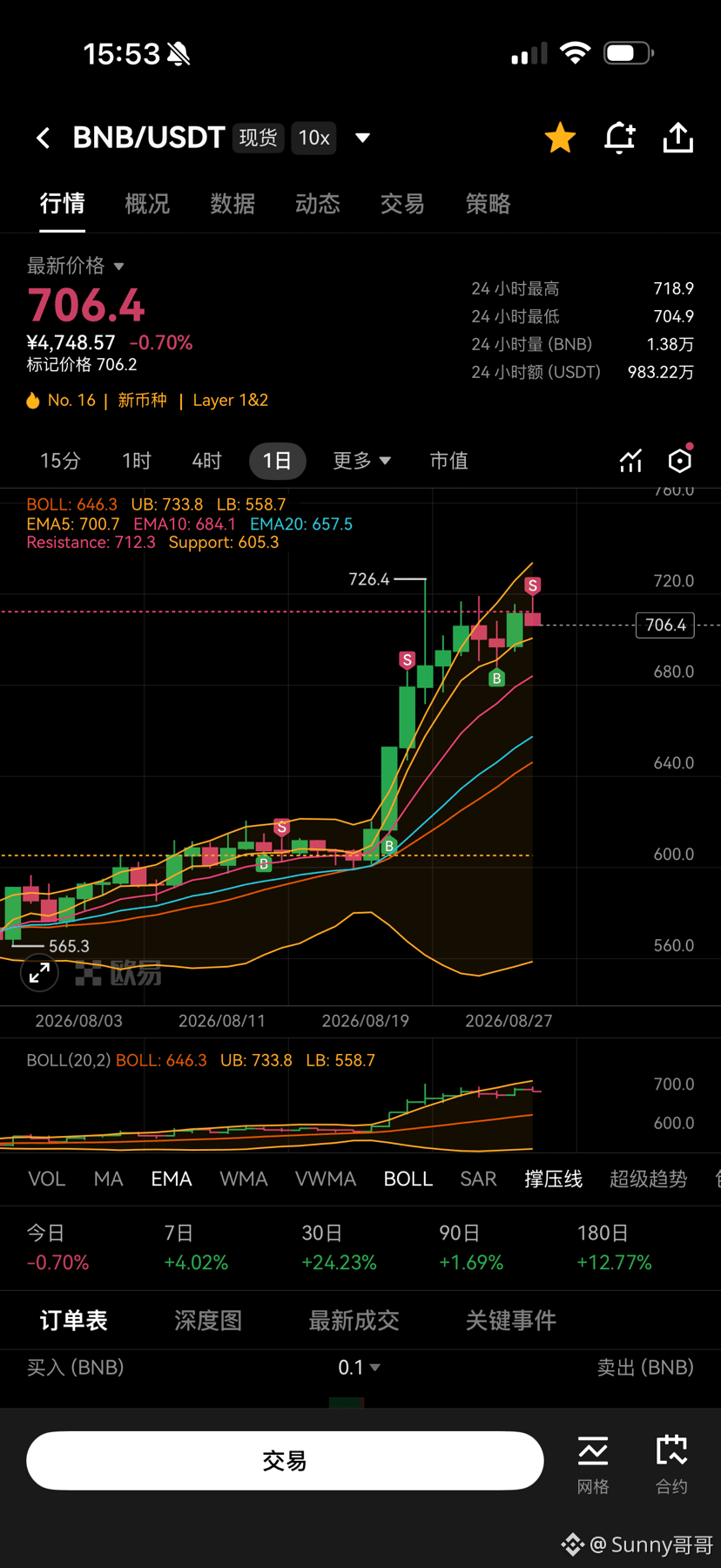721x1568 pixels.
Task: Open the hexagon chart settings icon
Action: 680,460
